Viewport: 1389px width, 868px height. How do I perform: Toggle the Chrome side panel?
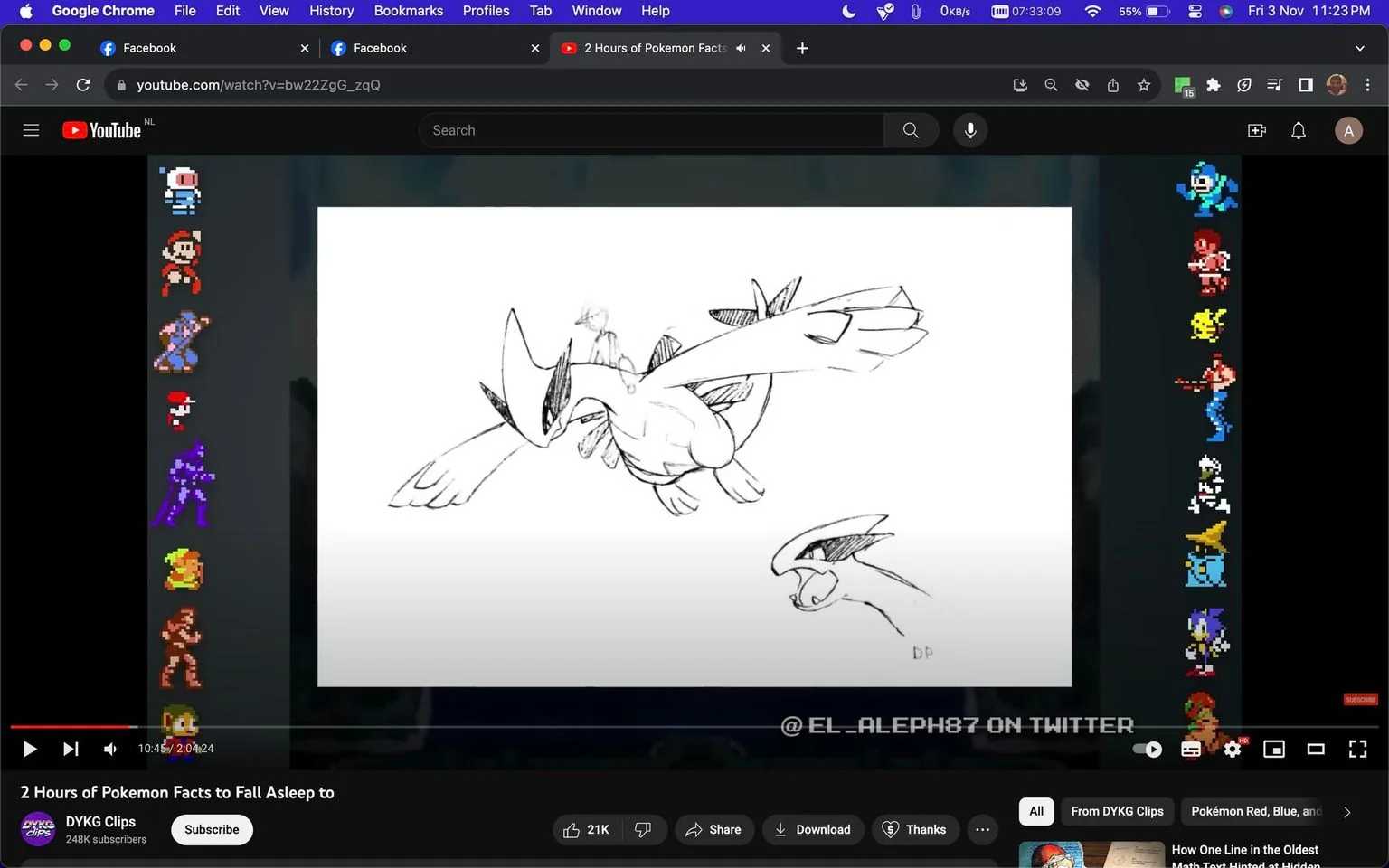[1306, 85]
